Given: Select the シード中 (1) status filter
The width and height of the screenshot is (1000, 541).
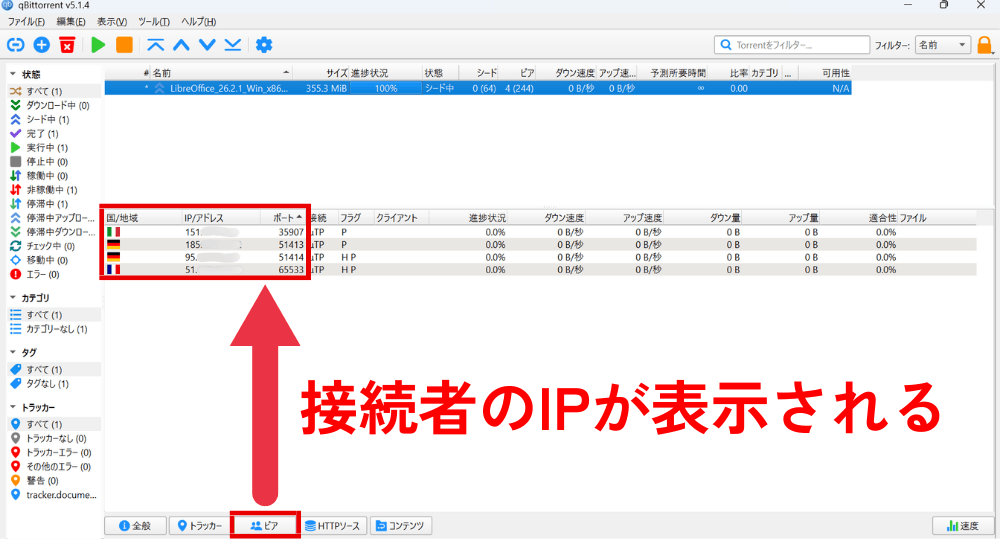Looking at the screenshot, I should [x=47, y=120].
